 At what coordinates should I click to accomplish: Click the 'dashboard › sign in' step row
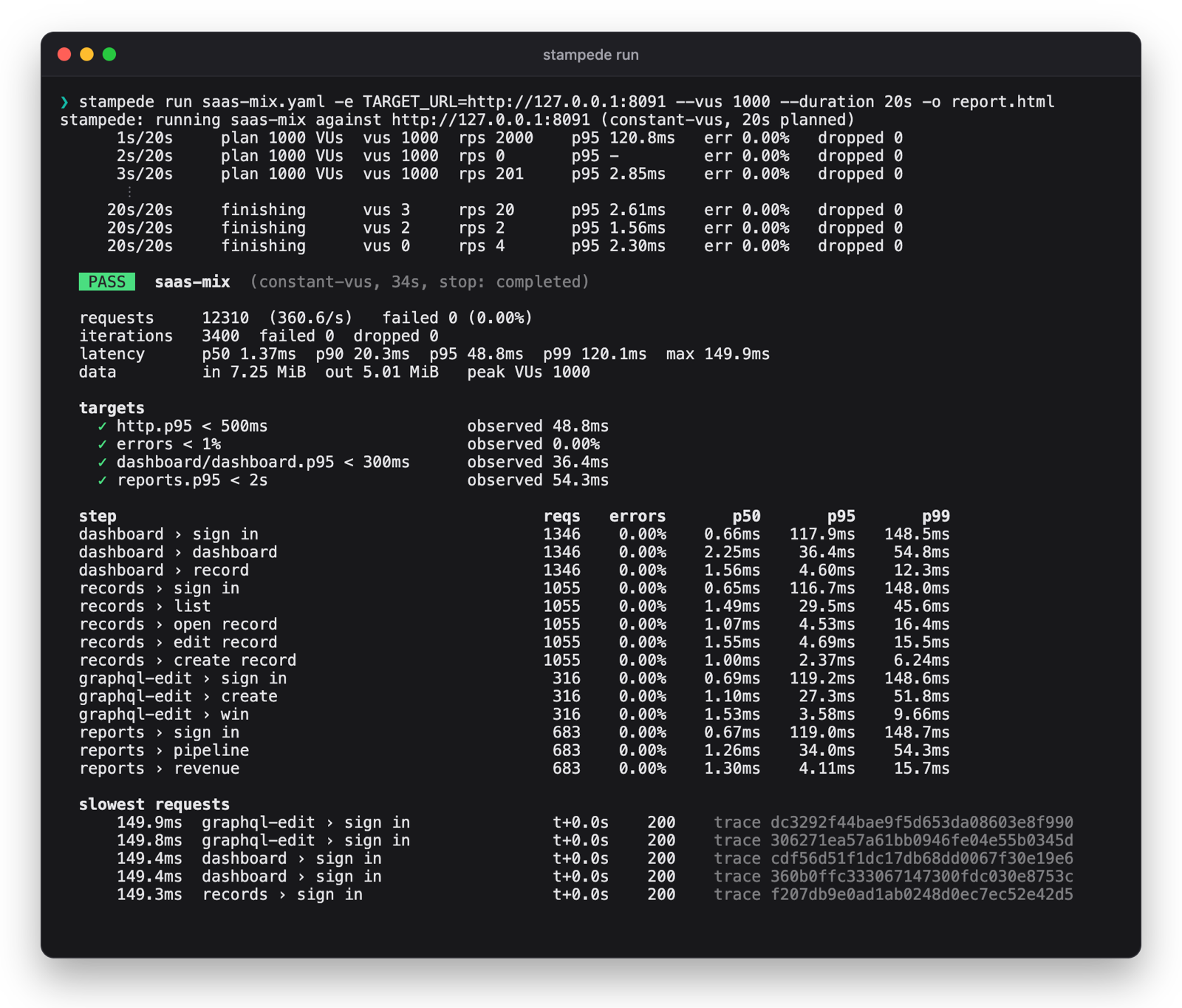(514, 534)
